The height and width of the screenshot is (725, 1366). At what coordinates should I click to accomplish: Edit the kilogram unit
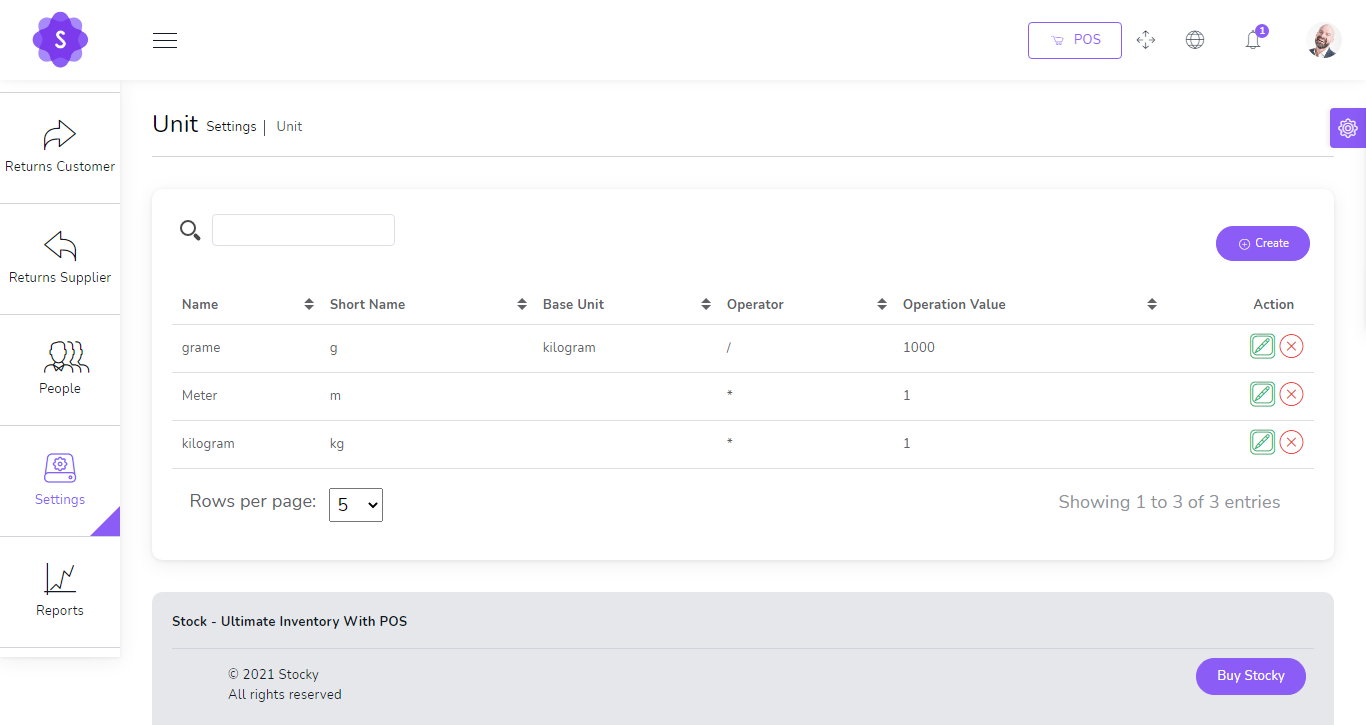tap(1262, 442)
